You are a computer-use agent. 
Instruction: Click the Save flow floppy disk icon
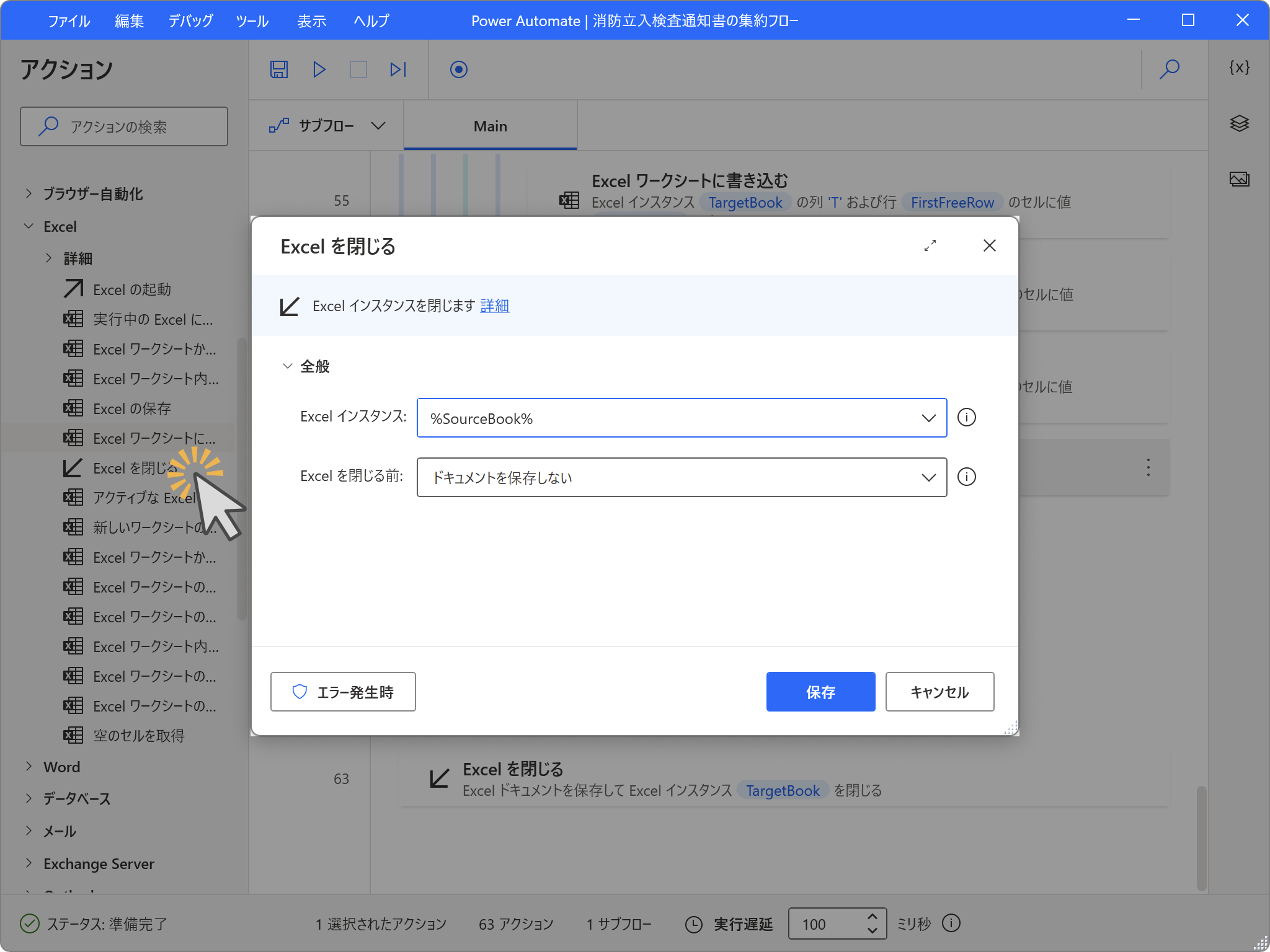click(279, 69)
